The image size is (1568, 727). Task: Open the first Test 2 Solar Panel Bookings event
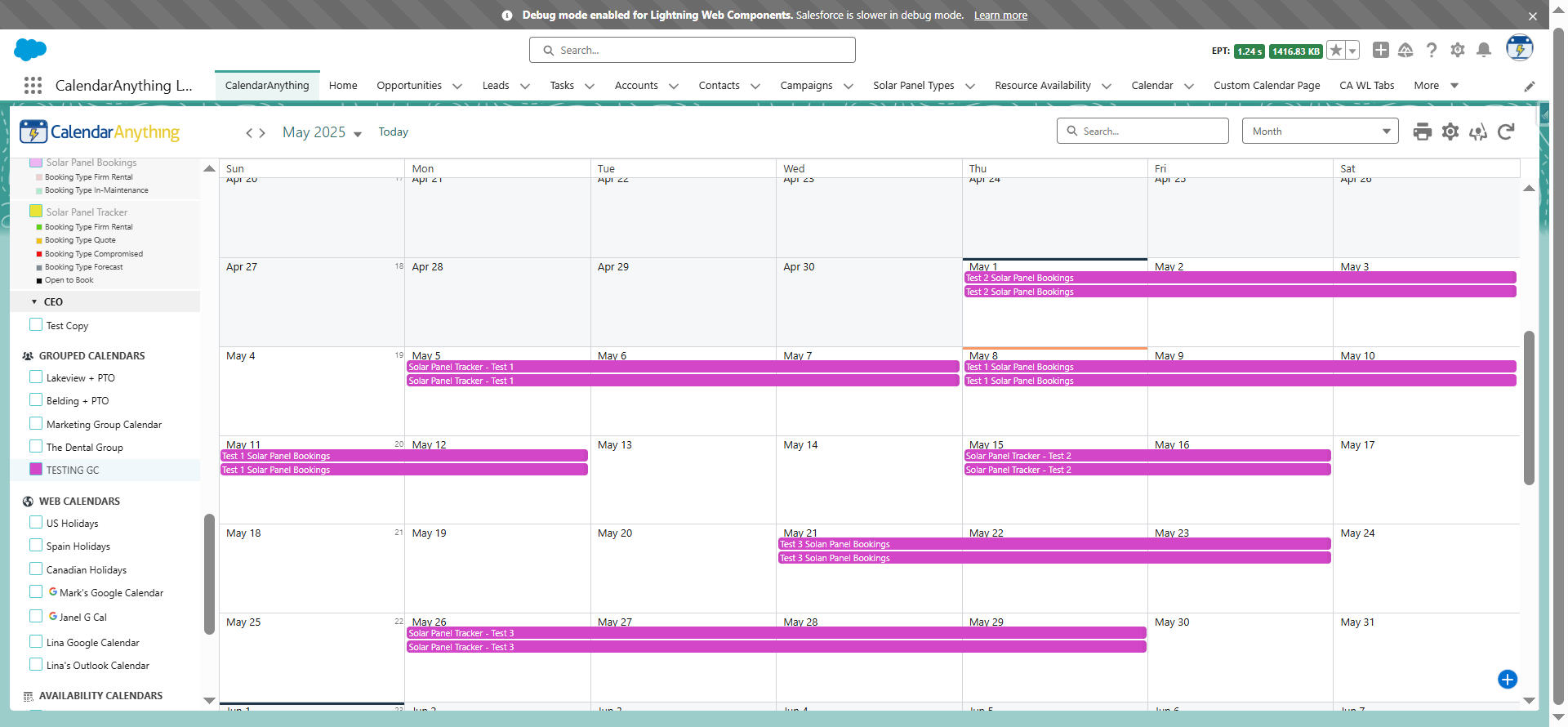pyautogui.click(x=1241, y=278)
